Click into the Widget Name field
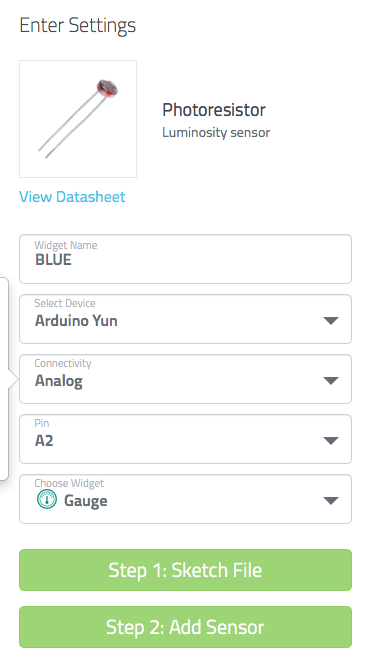Screen dimensions: 372x664 [x=186, y=259]
